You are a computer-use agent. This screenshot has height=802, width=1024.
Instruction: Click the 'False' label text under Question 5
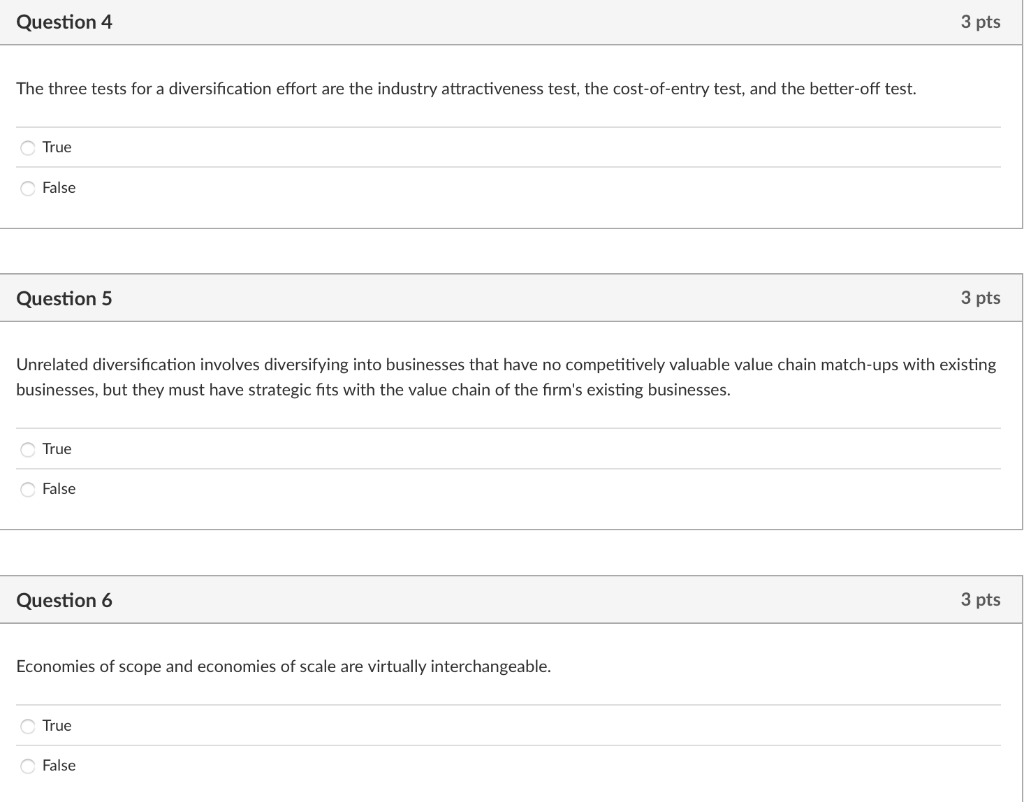click(59, 489)
